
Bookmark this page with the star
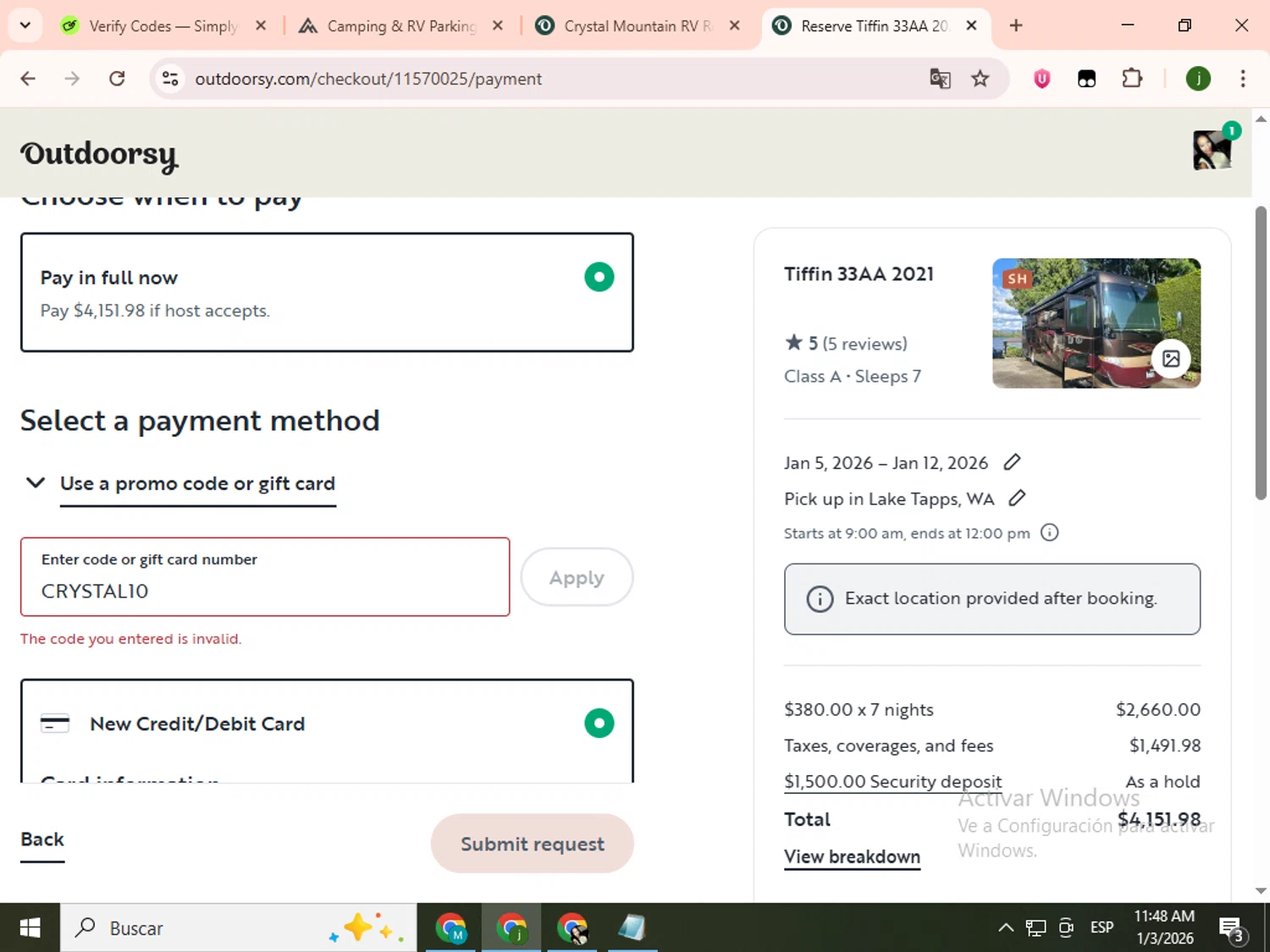[980, 79]
